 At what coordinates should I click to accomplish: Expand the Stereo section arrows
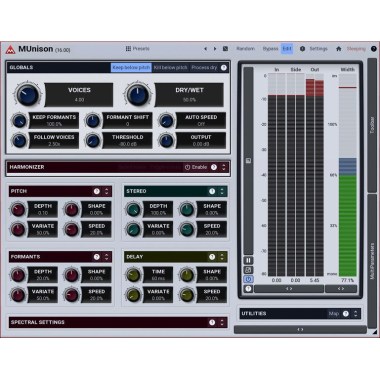click(222, 191)
